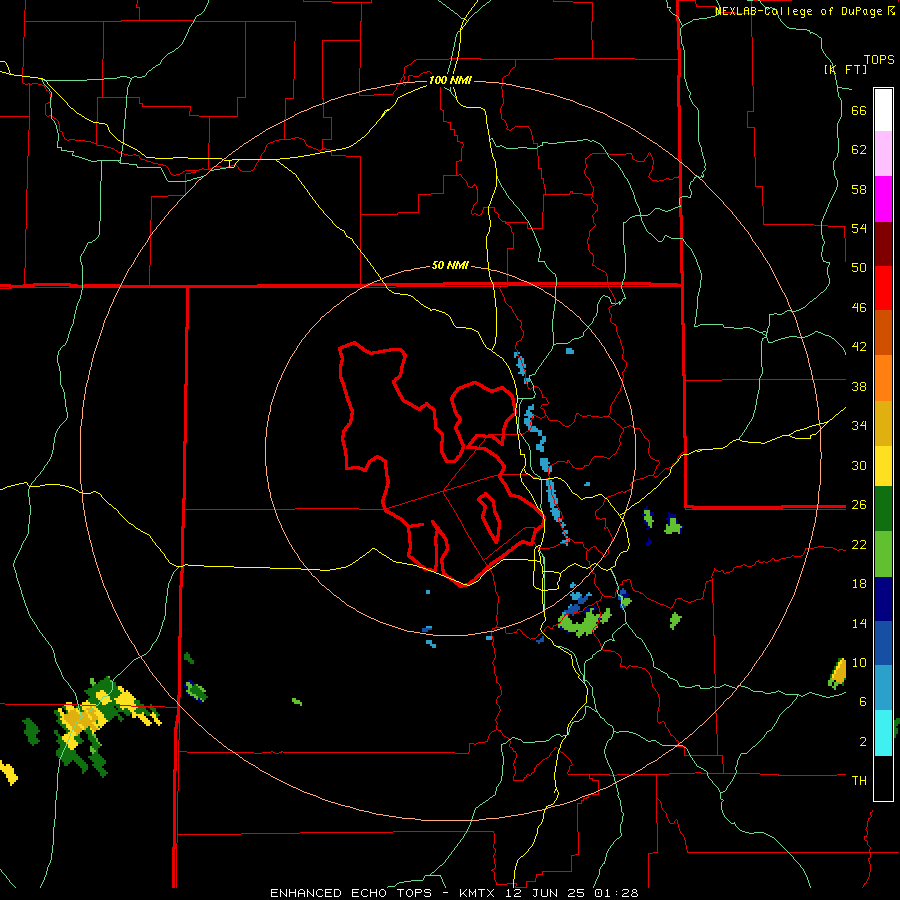Click legend value '38'
The width and height of the screenshot is (900, 900).
pos(859,386)
